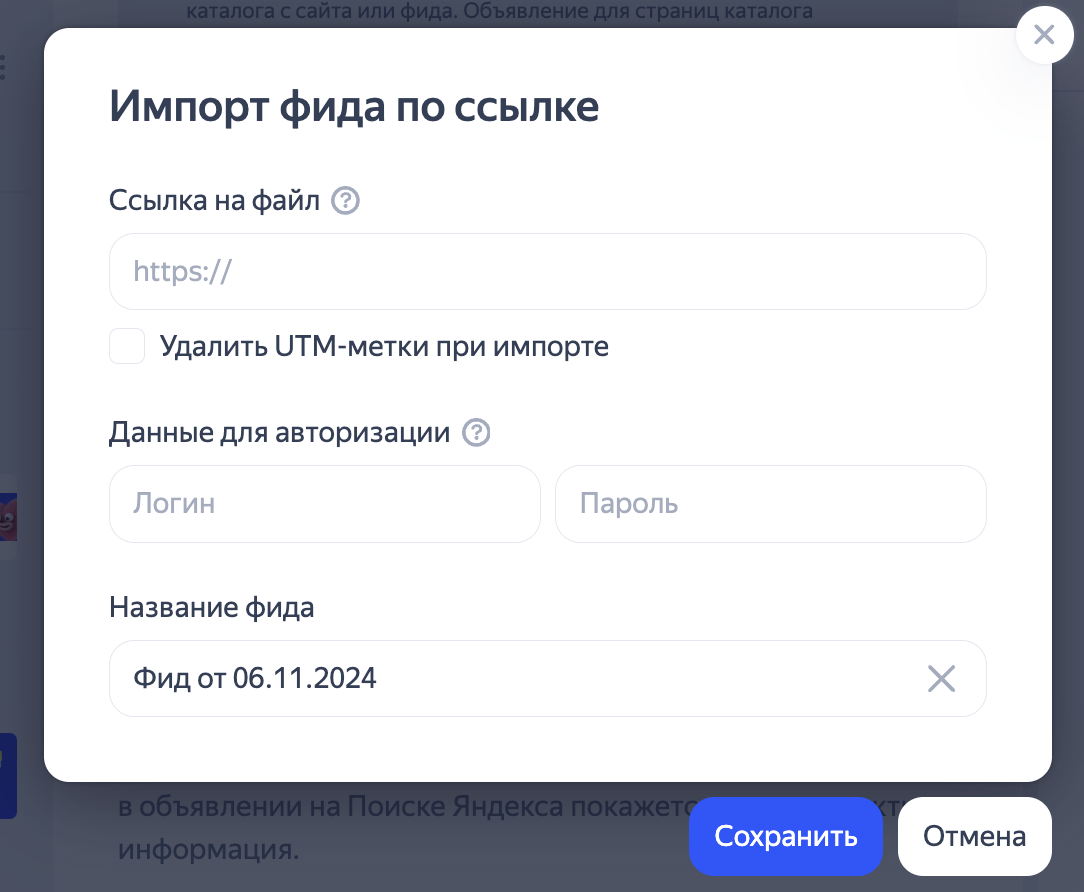
Task: Focus the https:// file link field
Action: (548, 272)
